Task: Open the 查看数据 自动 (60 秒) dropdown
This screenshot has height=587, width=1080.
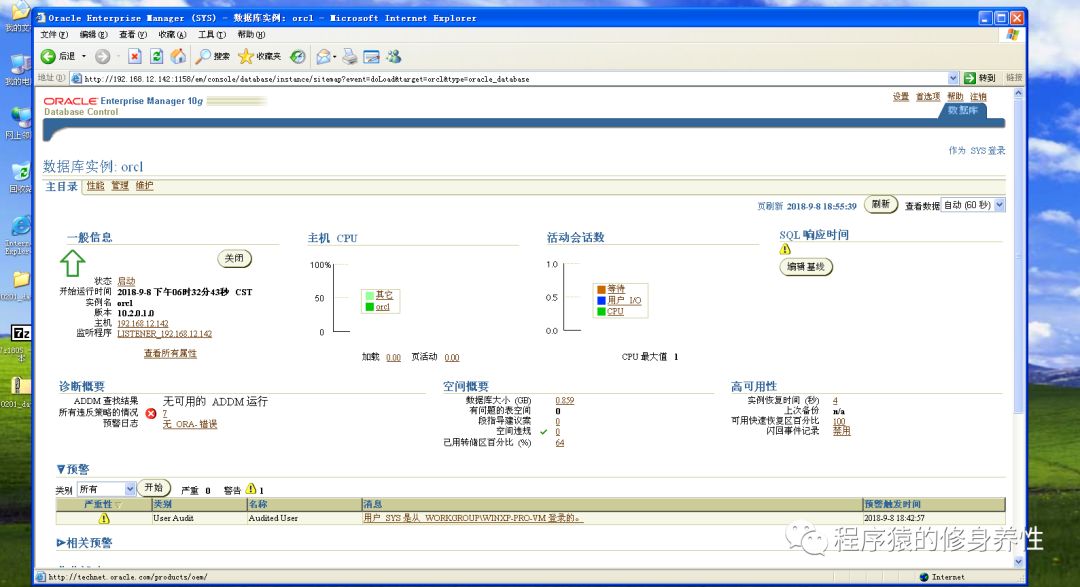Action: (973, 205)
